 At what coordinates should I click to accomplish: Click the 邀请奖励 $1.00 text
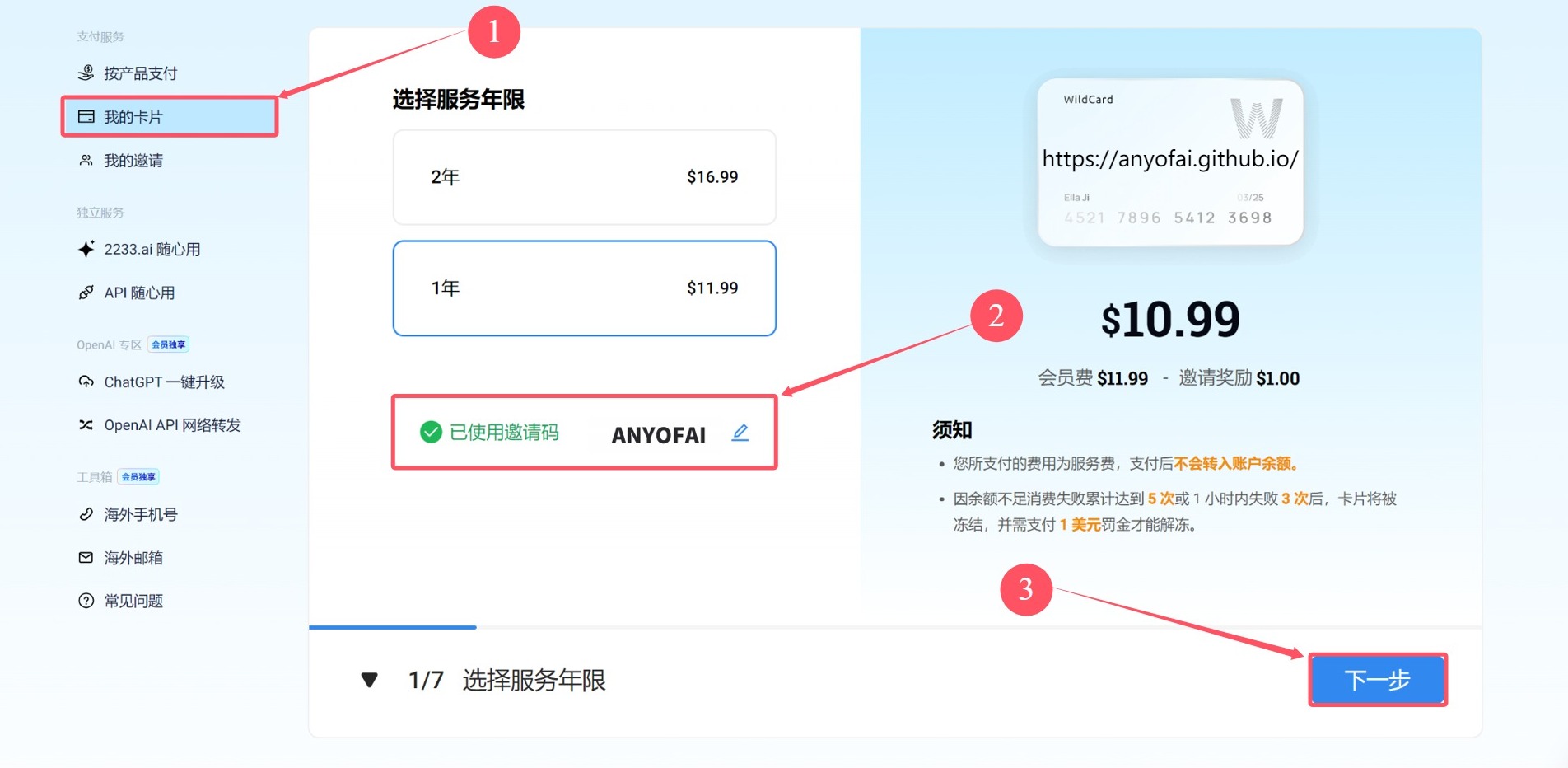coord(1239,378)
